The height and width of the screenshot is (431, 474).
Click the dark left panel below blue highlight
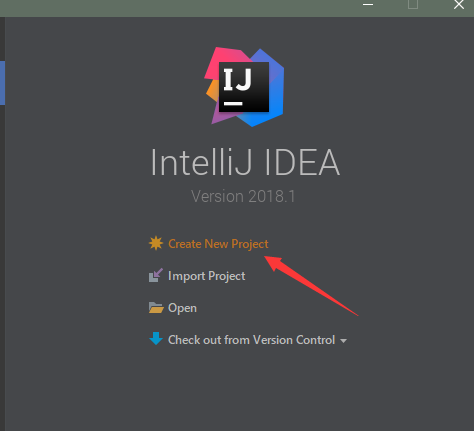(x=2, y=268)
